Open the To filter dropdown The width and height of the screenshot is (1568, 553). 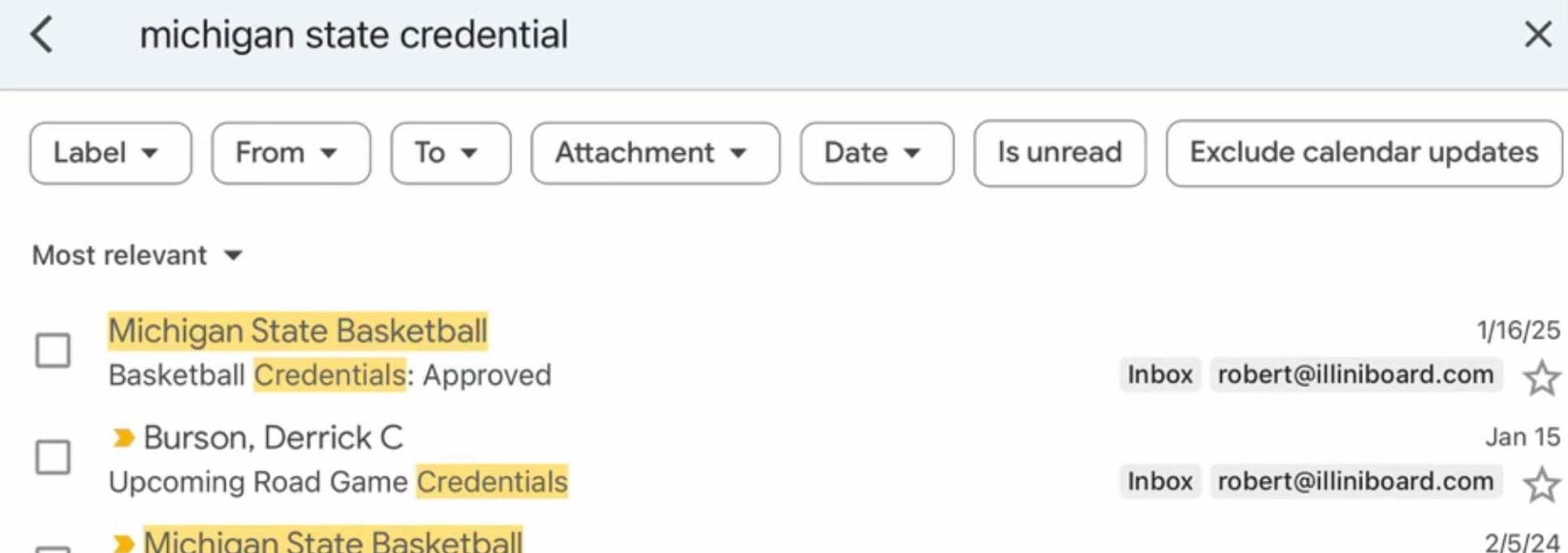pos(450,153)
